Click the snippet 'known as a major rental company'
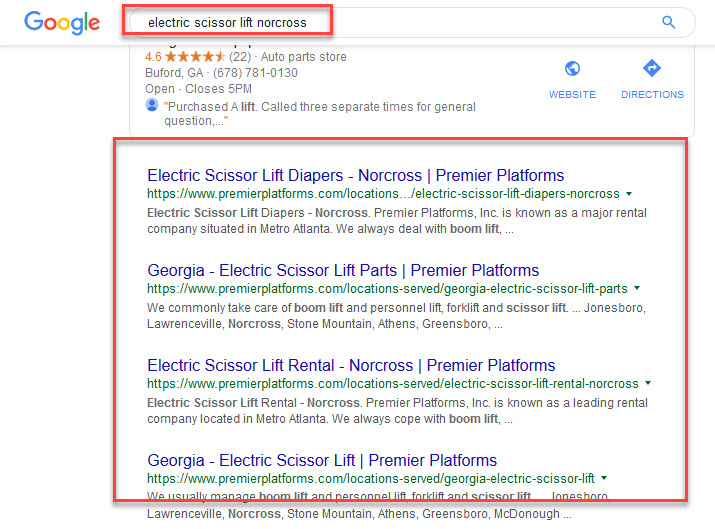715x529 pixels. (397, 221)
